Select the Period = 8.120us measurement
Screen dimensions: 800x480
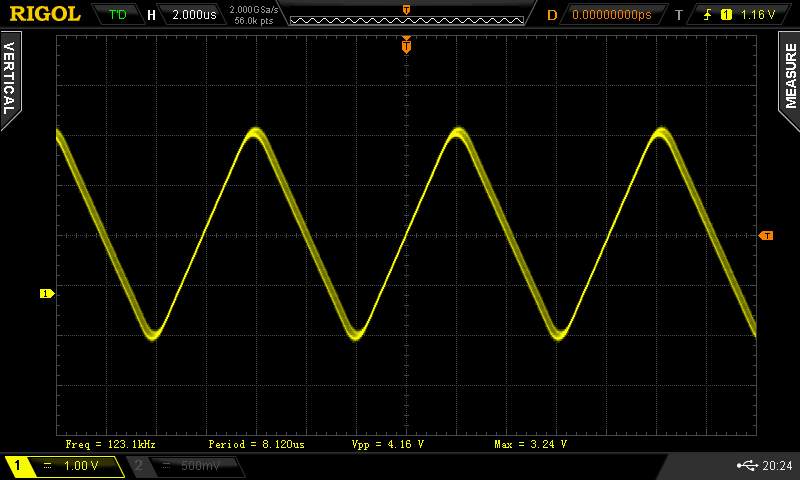pos(249,443)
